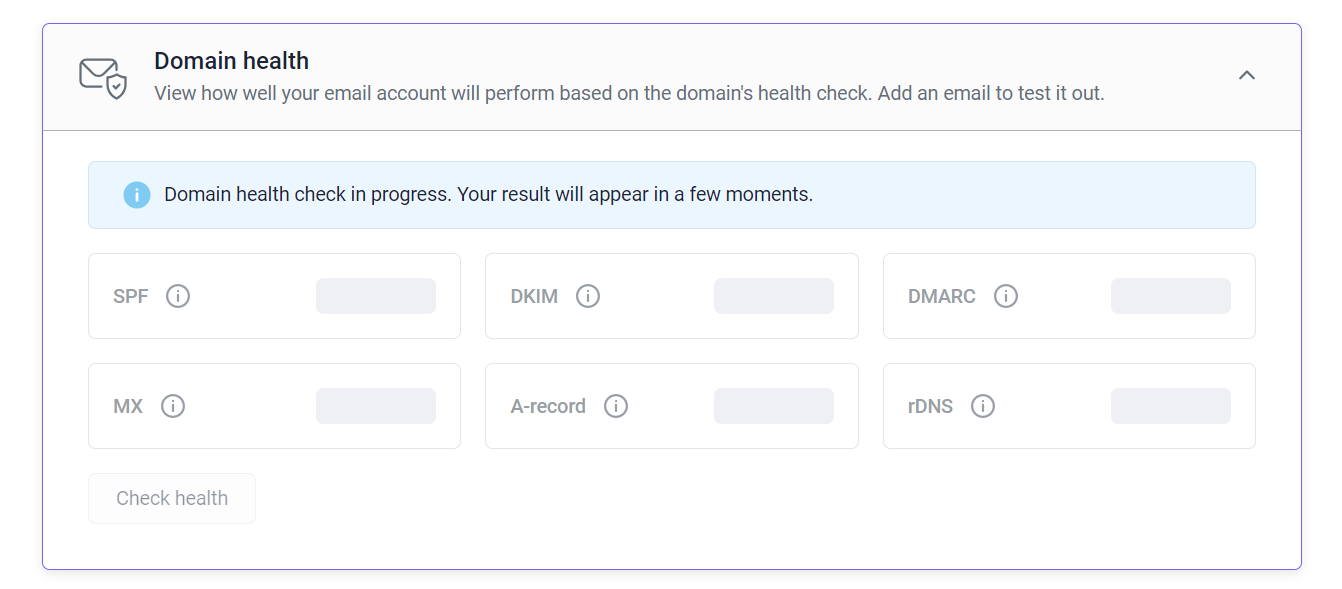Click the SPF status placeholder
Image resolution: width=1342 pixels, height=589 pixels.
tap(376, 296)
